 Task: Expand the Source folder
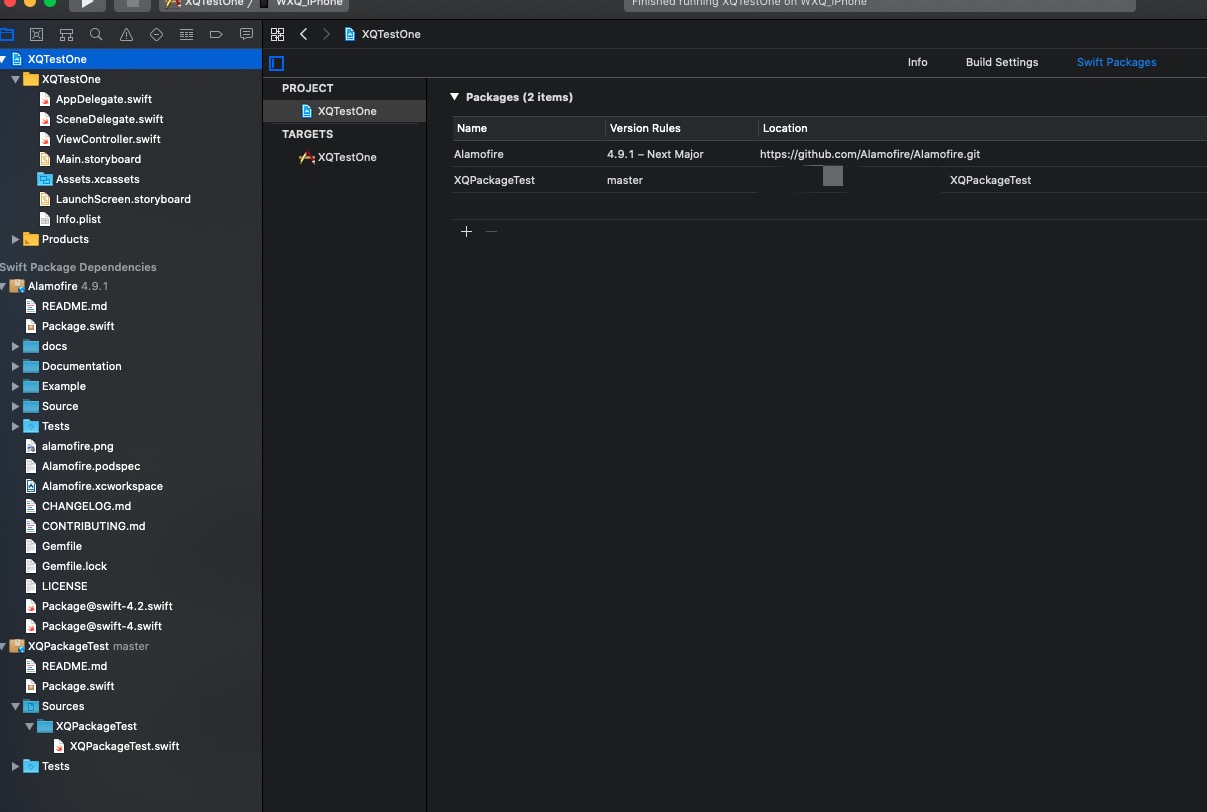pos(15,406)
